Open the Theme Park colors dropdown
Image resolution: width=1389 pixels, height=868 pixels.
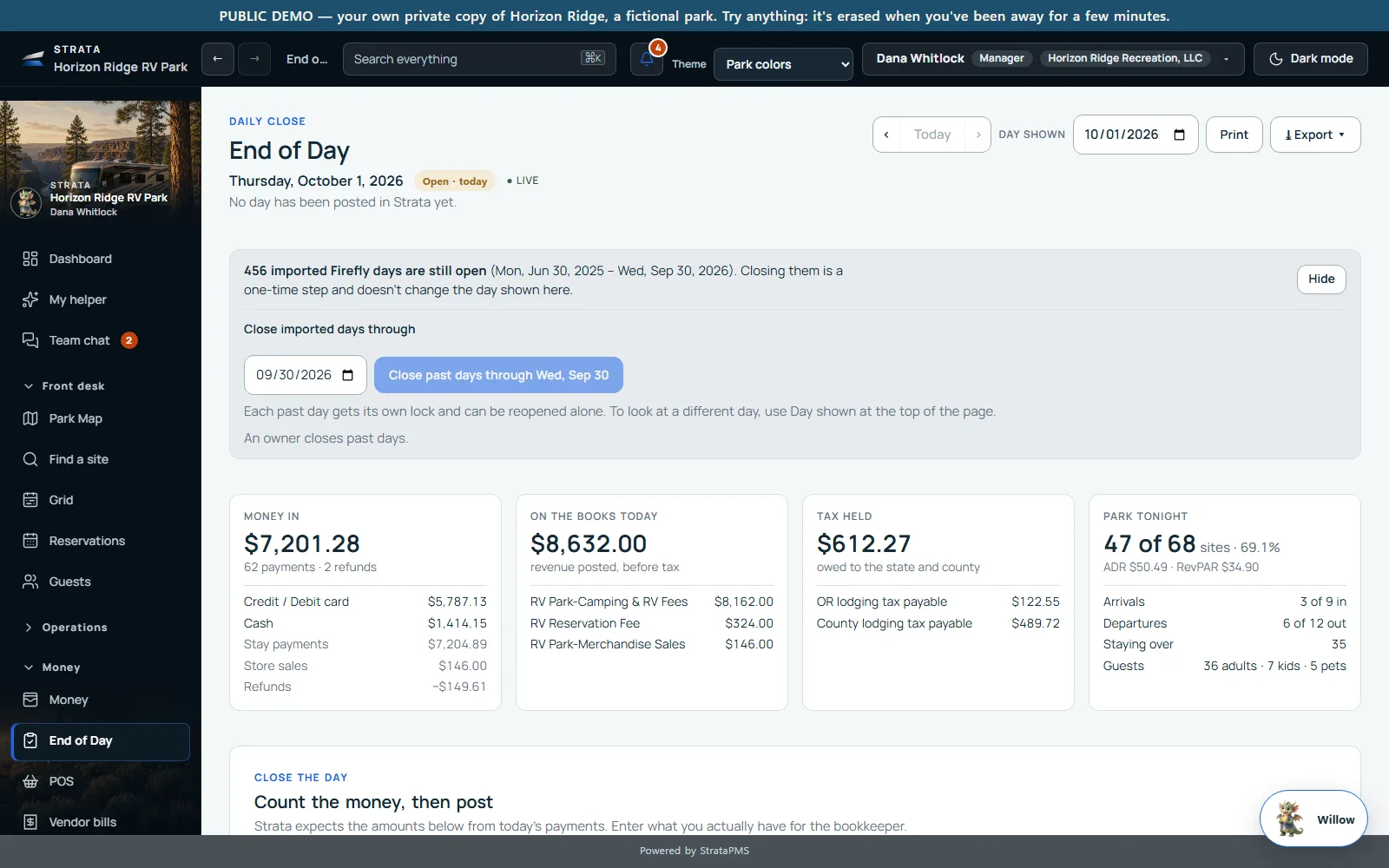tap(783, 64)
